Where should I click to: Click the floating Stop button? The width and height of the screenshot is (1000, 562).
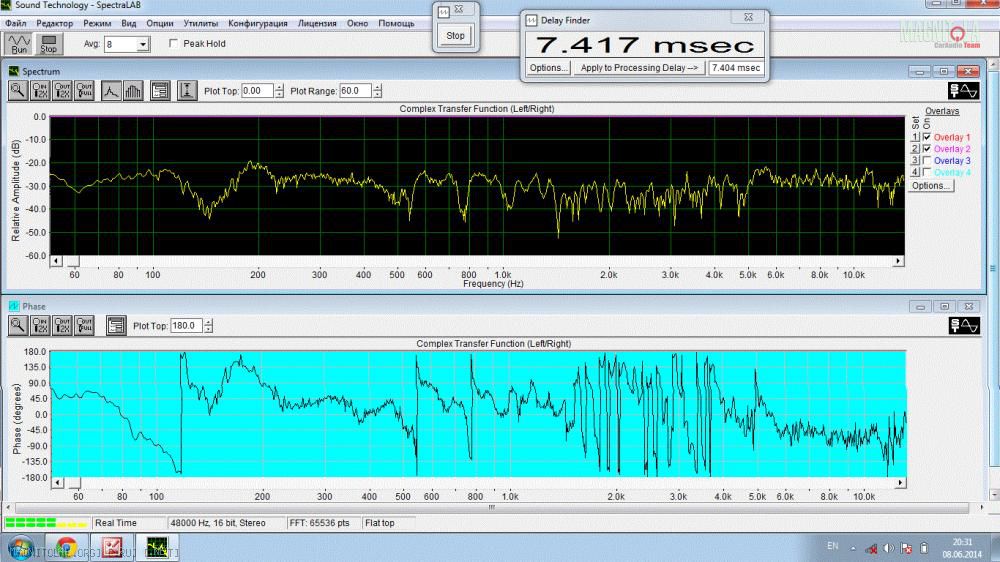[x=455, y=36]
